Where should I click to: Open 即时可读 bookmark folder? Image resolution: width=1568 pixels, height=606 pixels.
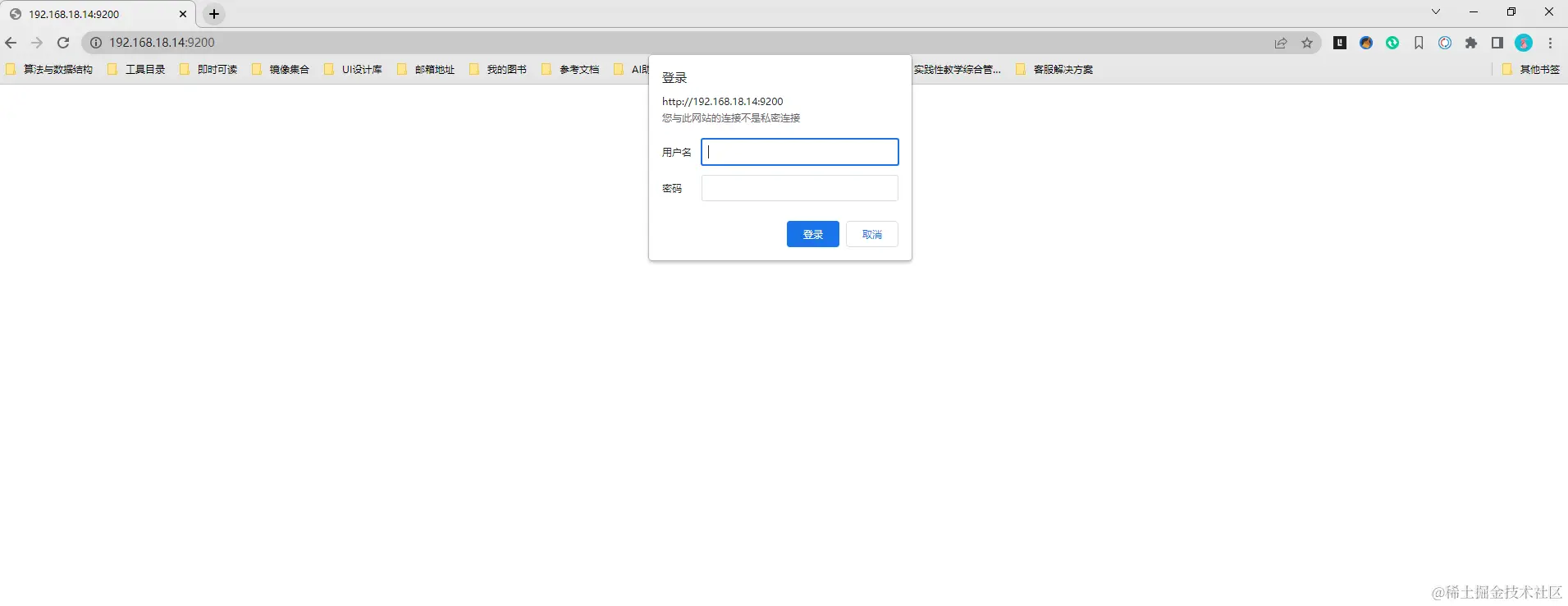(x=208, y=70)
